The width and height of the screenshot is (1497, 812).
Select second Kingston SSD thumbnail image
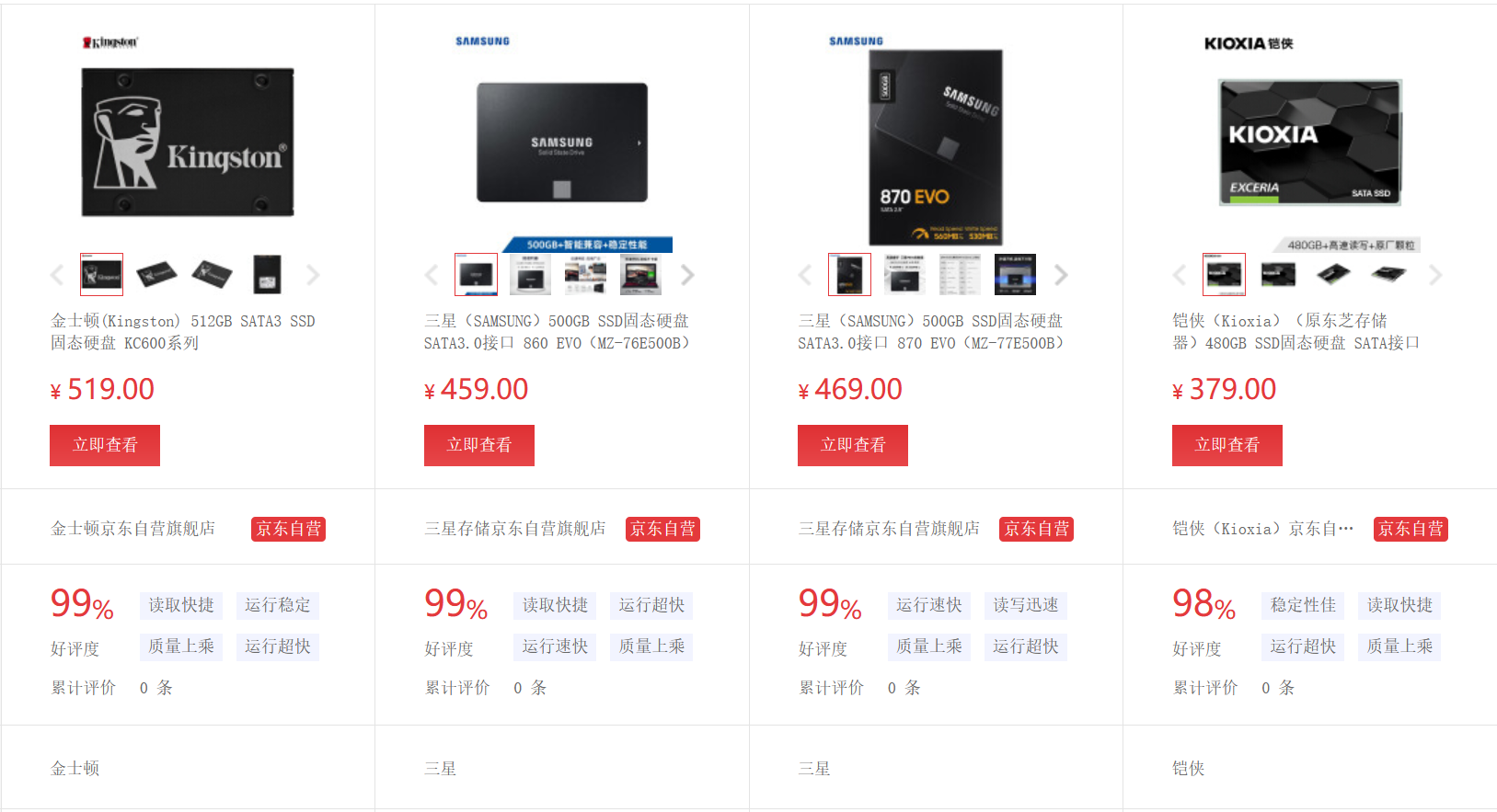point(156,274)
